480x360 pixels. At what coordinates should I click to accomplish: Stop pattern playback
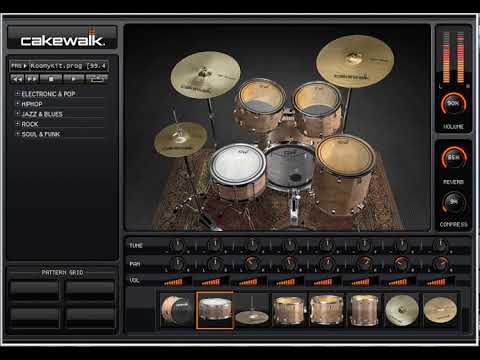[51, 79]
